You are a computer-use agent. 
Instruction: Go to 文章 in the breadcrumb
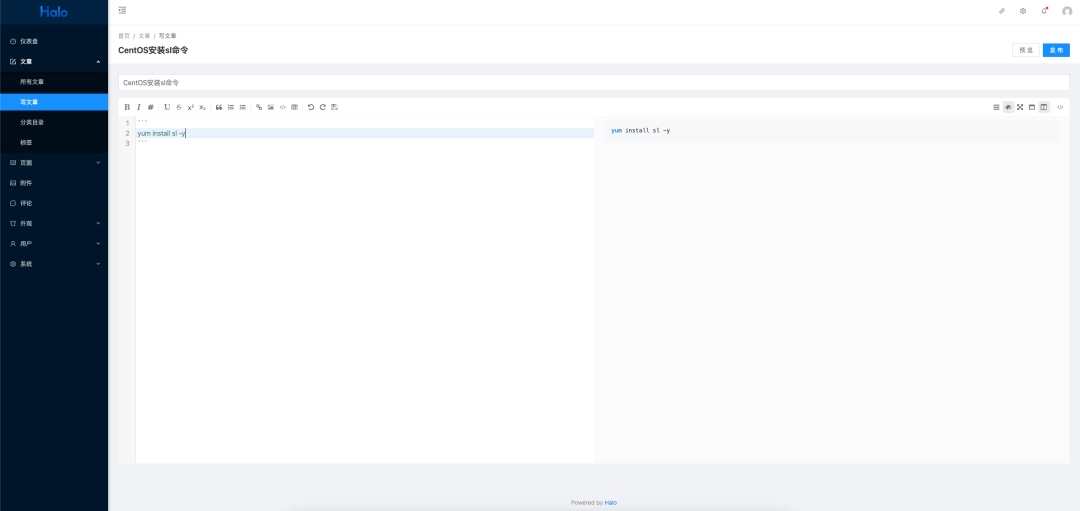[144, 36]
